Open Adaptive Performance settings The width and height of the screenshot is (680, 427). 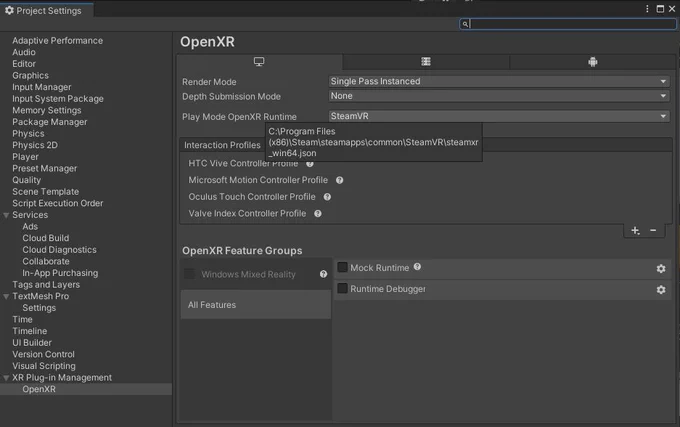pos(57,41)
